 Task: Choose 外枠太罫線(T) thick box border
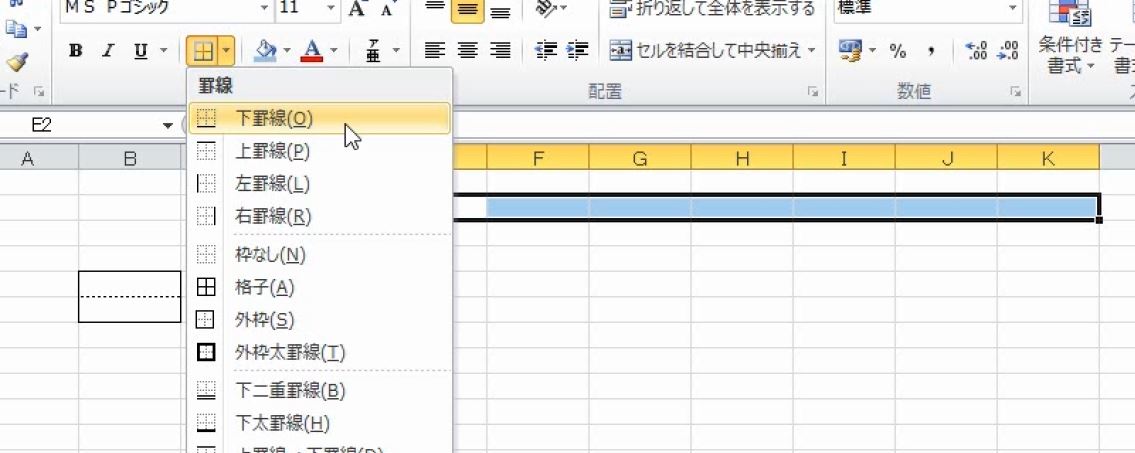tap(319, 352)
